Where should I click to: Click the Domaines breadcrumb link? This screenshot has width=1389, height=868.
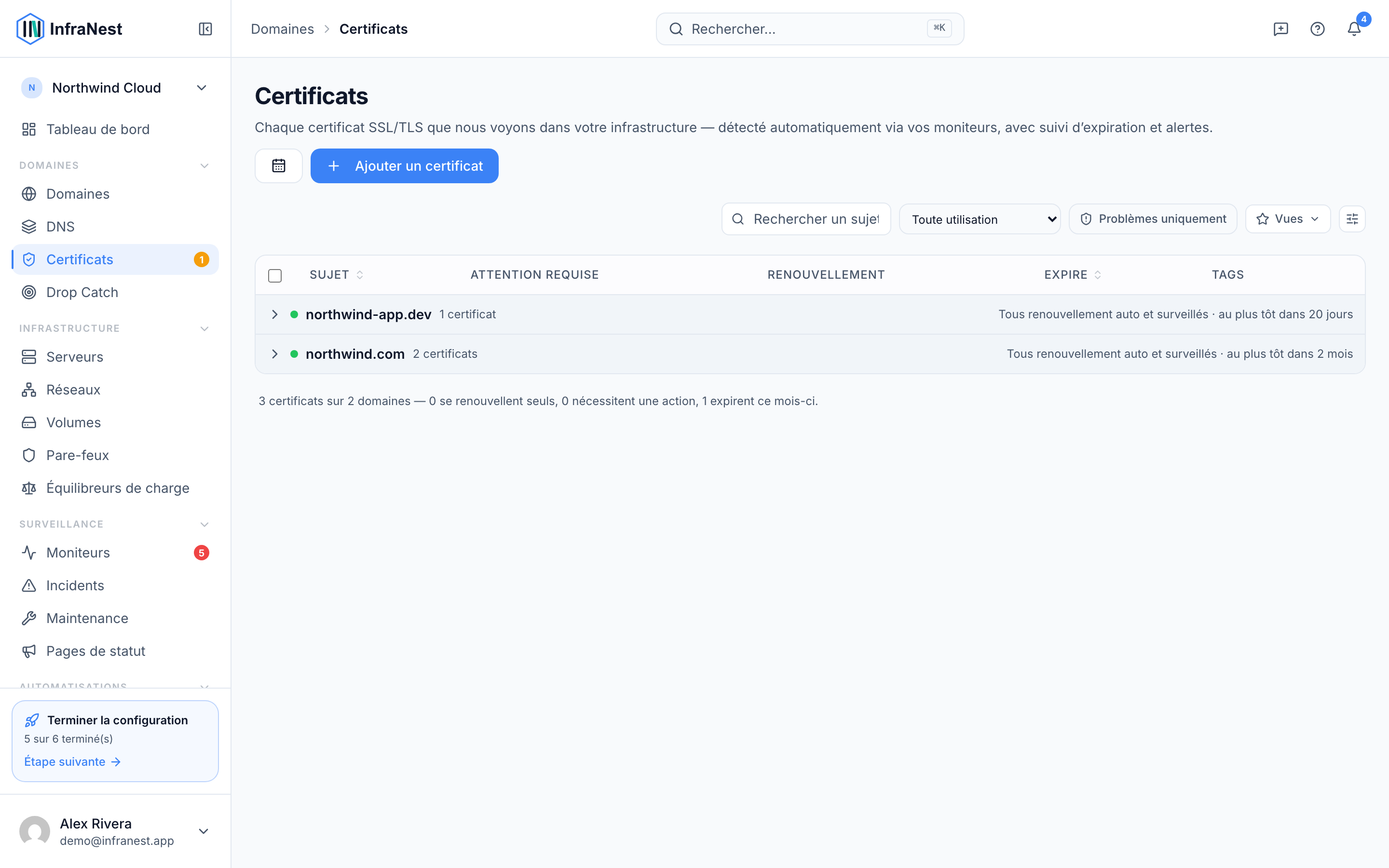pos(283,29)
